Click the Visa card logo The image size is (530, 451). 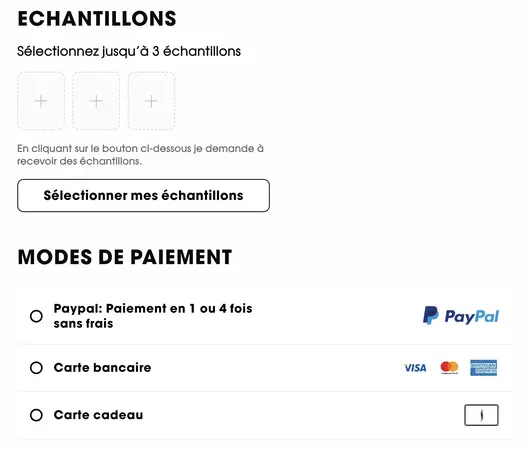pos(415,368)
